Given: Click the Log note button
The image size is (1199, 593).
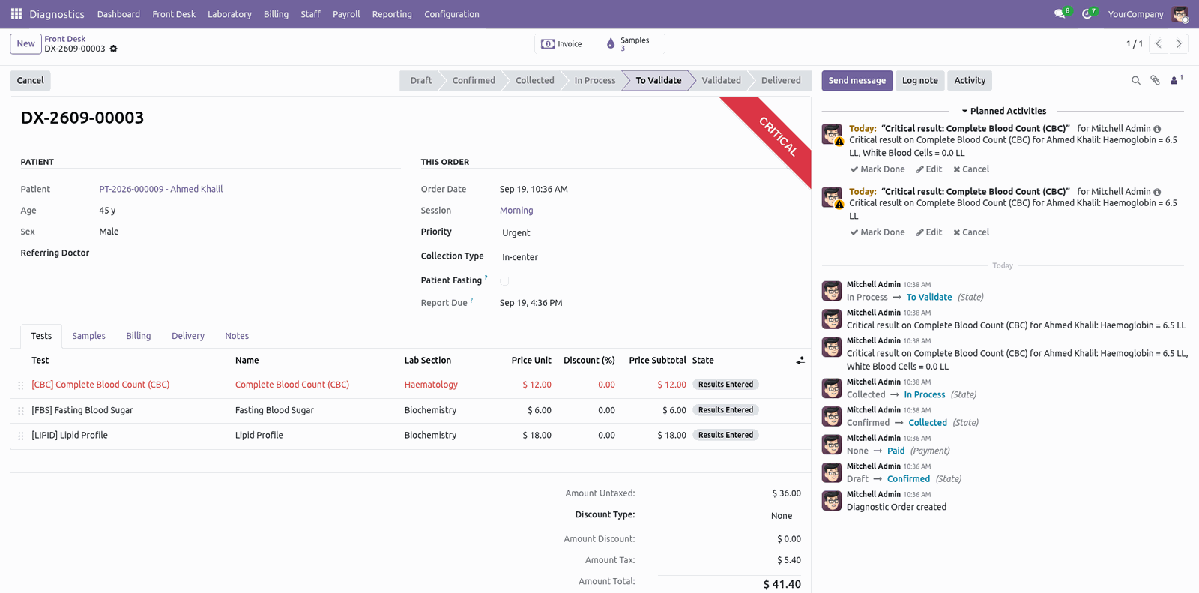Looking at the screenshot, I should [919, 80].
